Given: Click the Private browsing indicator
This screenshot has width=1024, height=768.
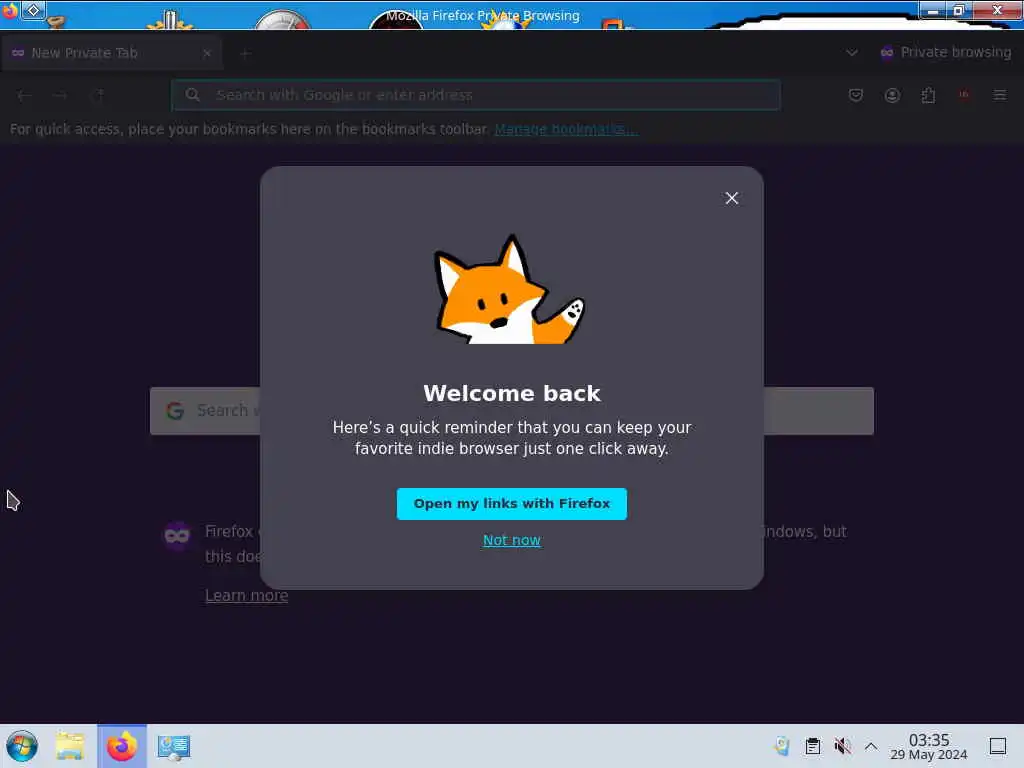Looking at the screenshot, I should pyautogui.click(x=946, y=52).
